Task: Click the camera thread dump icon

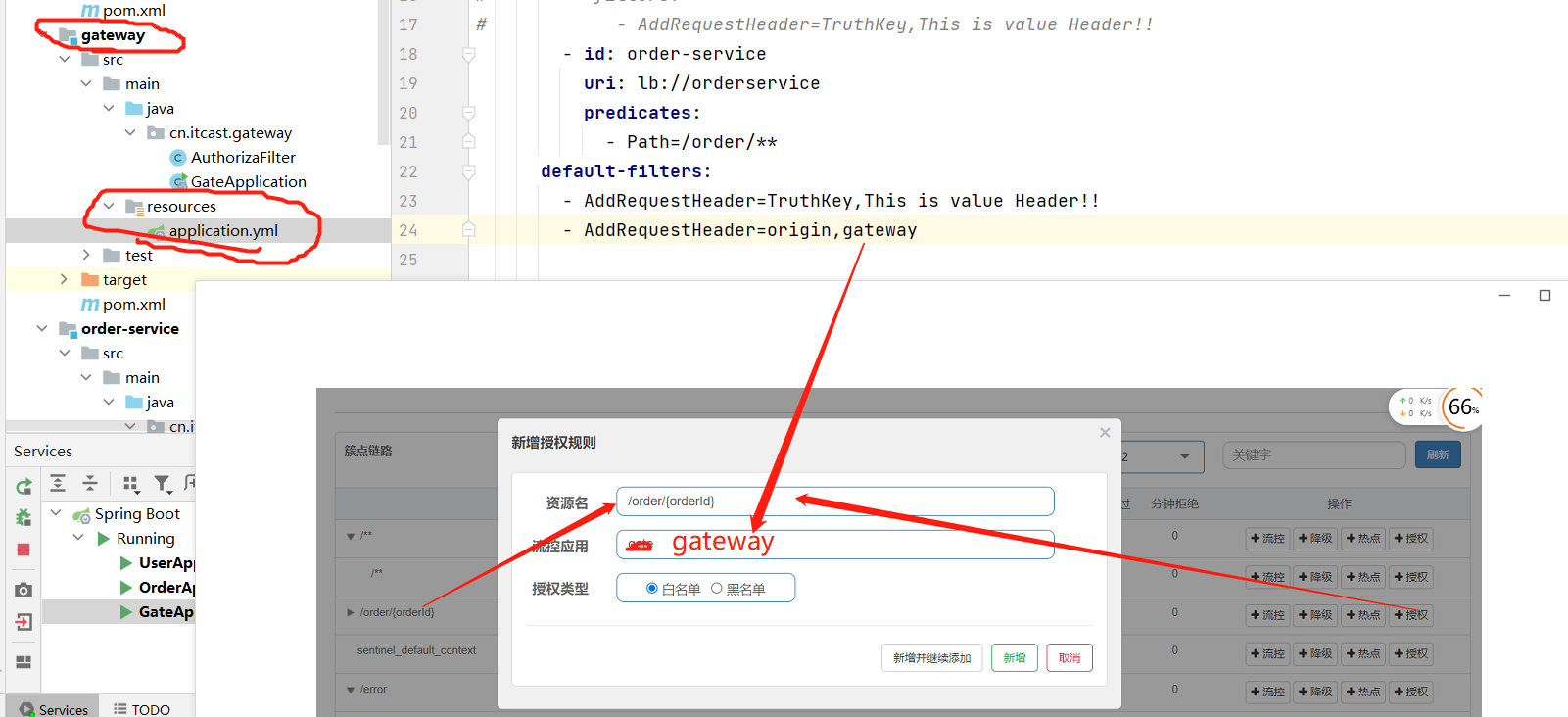Action: click(24, 590)
